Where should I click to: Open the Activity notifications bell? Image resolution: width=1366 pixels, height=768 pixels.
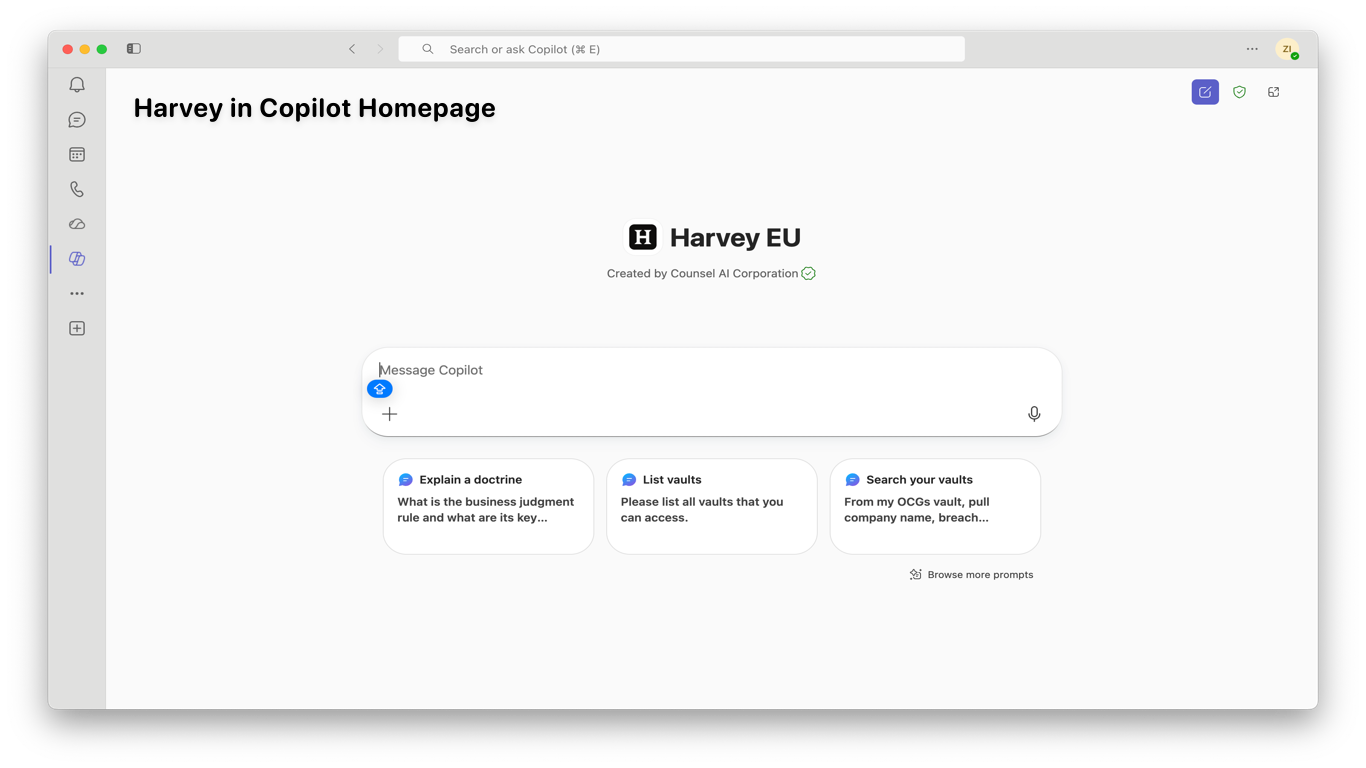pos(77,85)
